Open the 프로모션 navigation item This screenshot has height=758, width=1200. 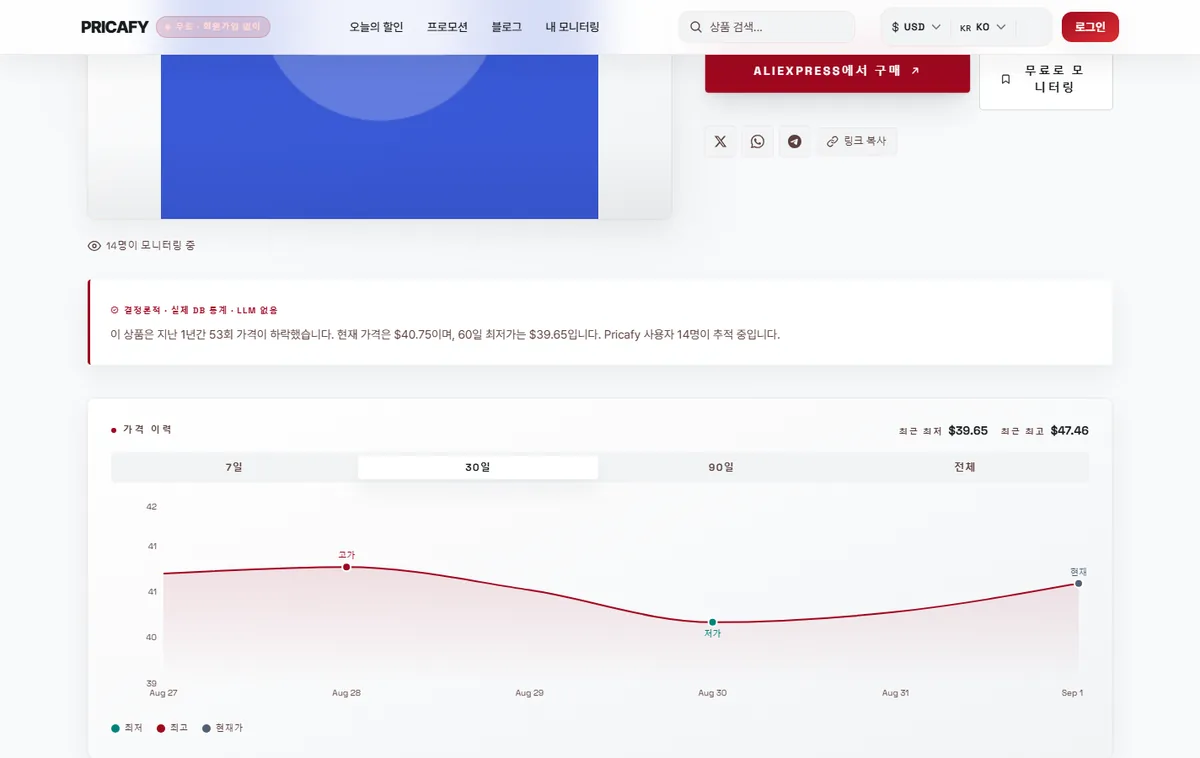447,27
